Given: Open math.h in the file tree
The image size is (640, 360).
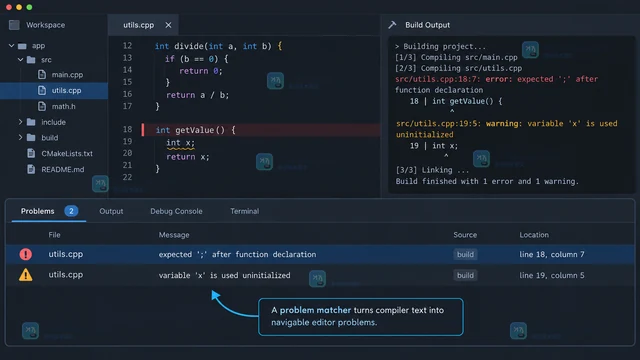Looking at the screenshot, I should coord(64,107).
